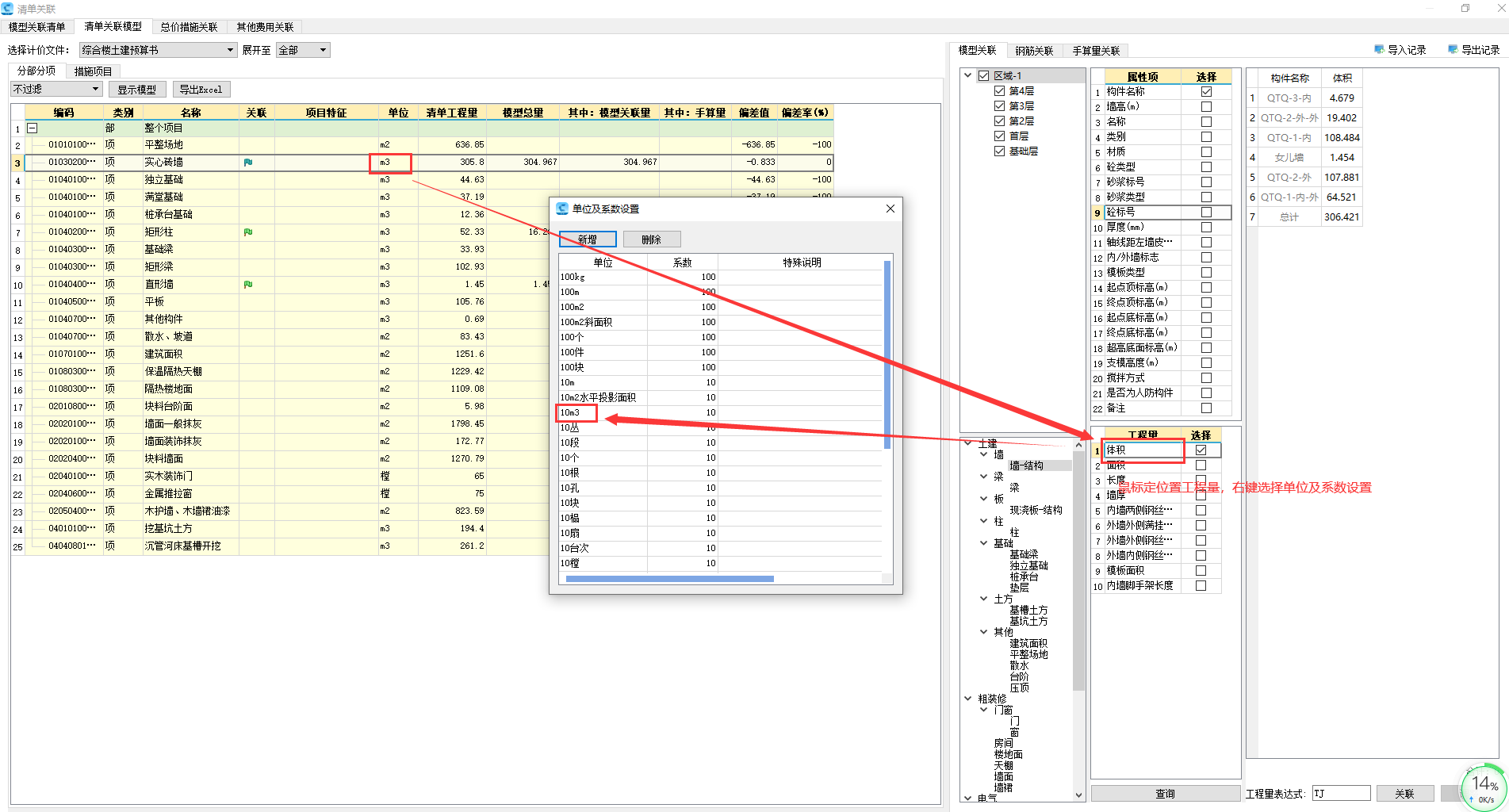
Task: Uncheck the 基础层 checkbox
Action: point(999,151)
